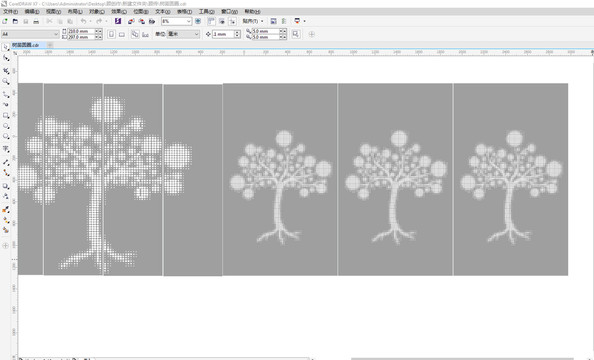Set page orientation to Landscape
594x360 pixels.
[x=122, y=34]
